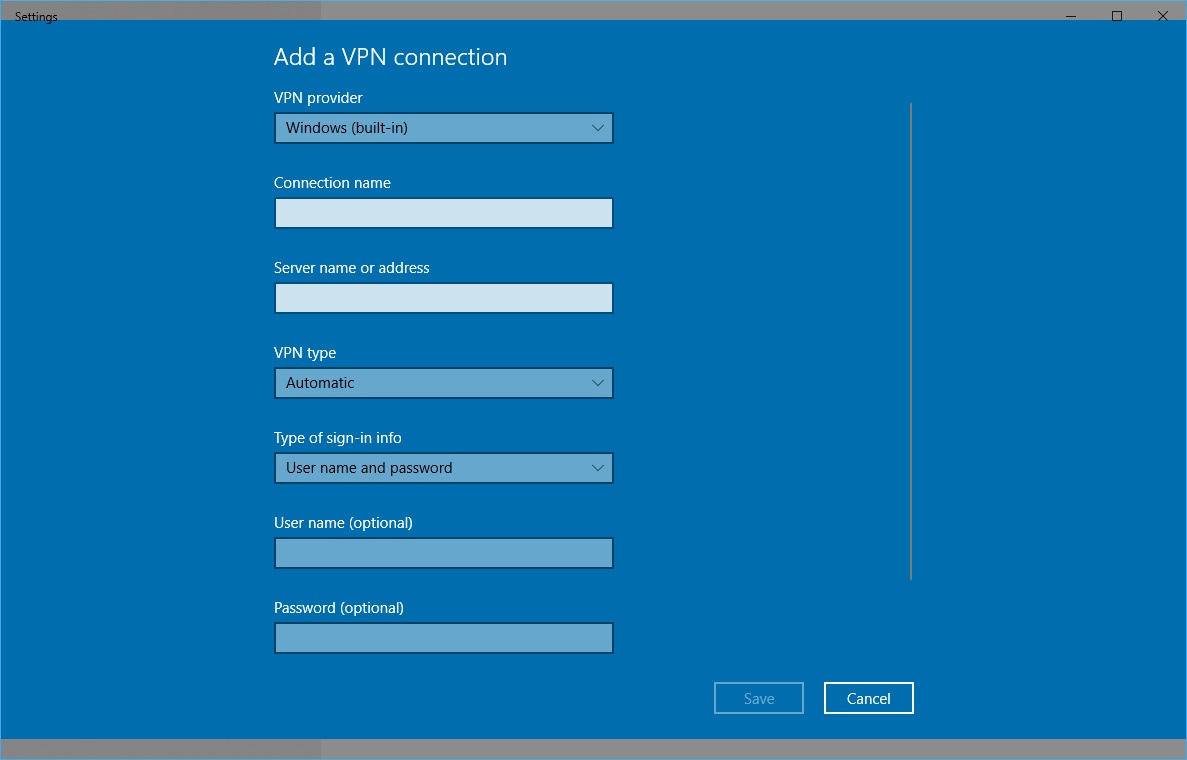Click the "Add a VPN connection" heading

coord(390,57)
